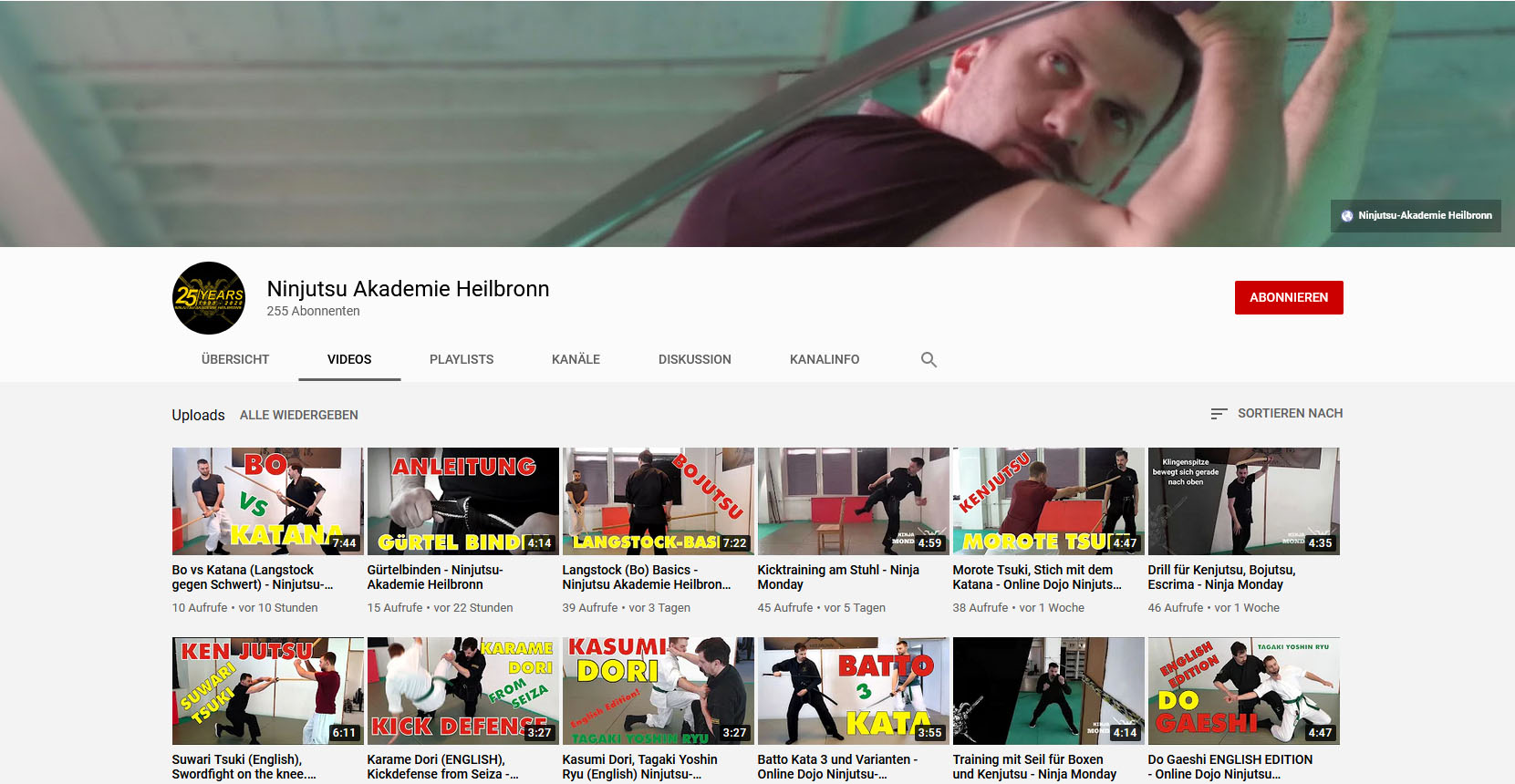Click the 'Ninjutsu Akademie Heilbronn' channel name heading
1515x784 pixels.
[409, 289]
